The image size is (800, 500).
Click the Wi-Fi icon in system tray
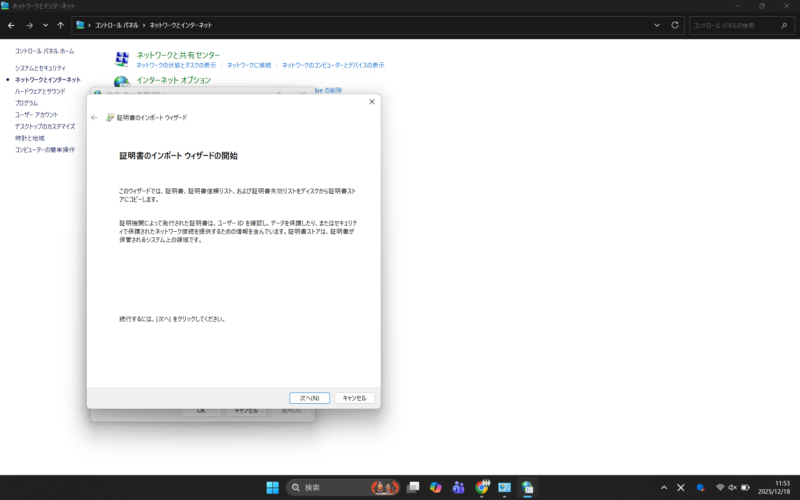(719, 487)
